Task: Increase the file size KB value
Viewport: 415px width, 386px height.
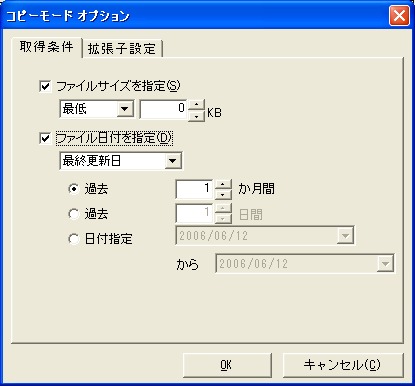Action: point(197,105)
